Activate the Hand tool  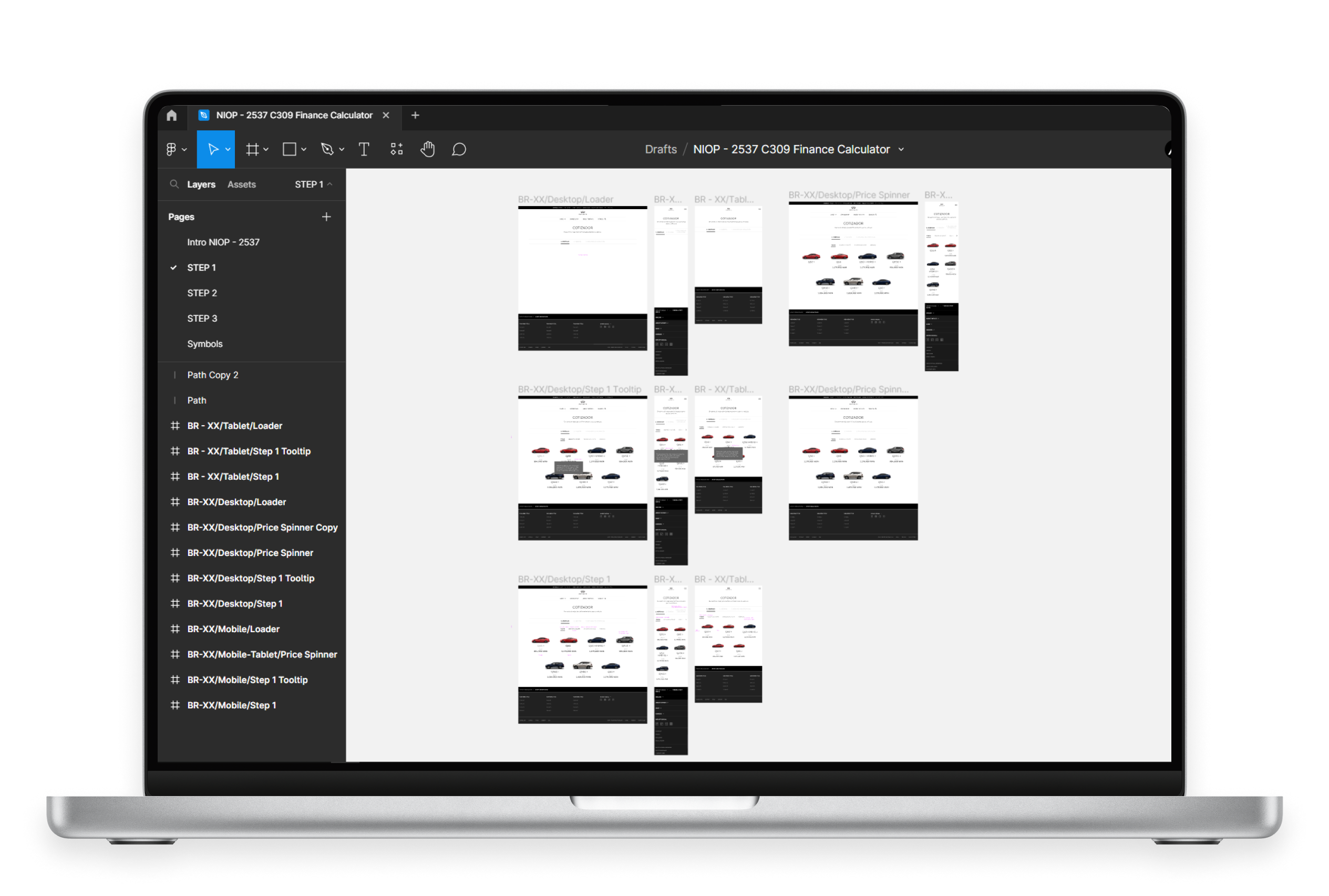[427, 150]
